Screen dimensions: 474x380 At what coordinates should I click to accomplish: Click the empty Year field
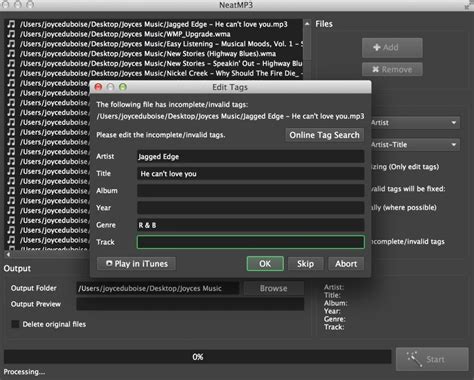[x=251, y=208]
